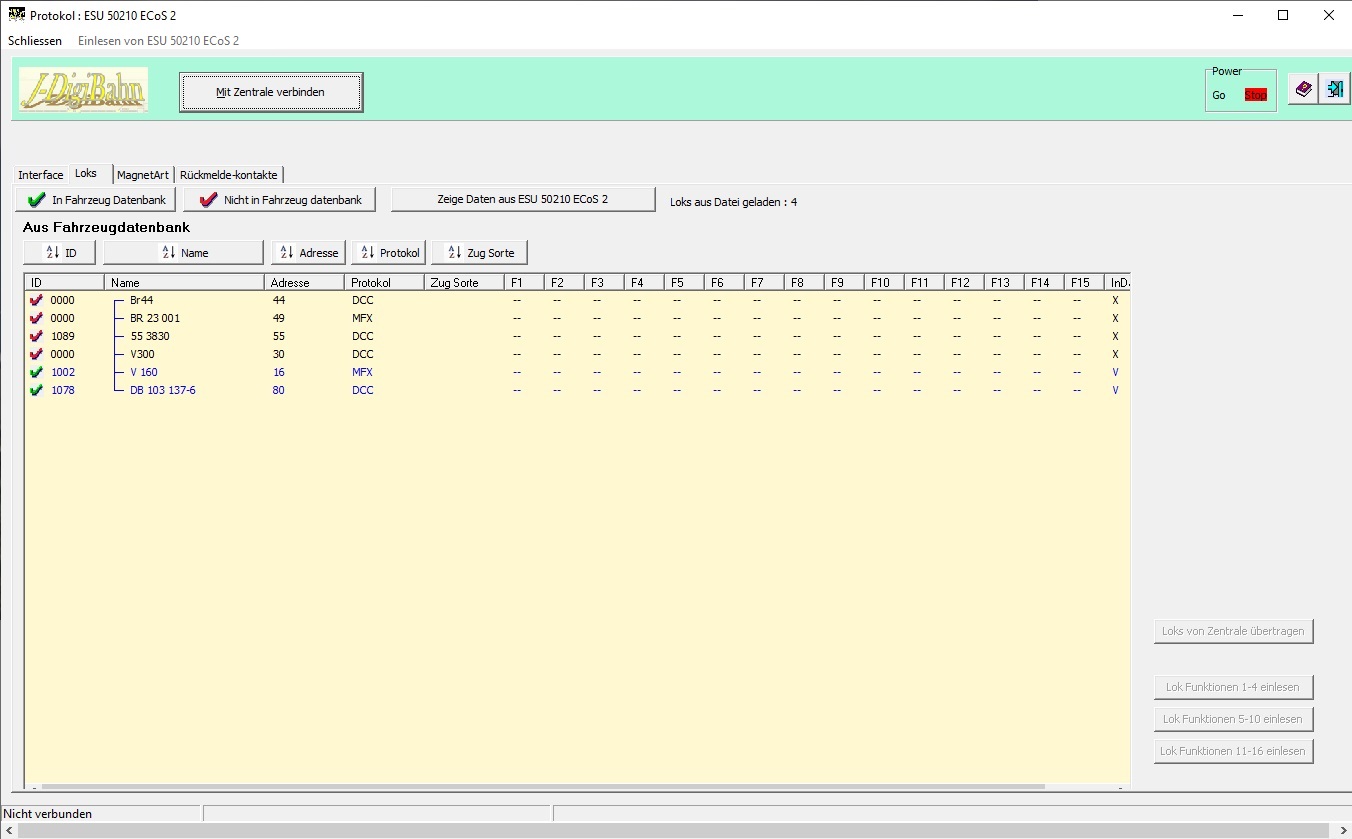This screenshot has height=839, width=1352.
Task: Click address 44 in Br44 row
Action: point(278,300)
